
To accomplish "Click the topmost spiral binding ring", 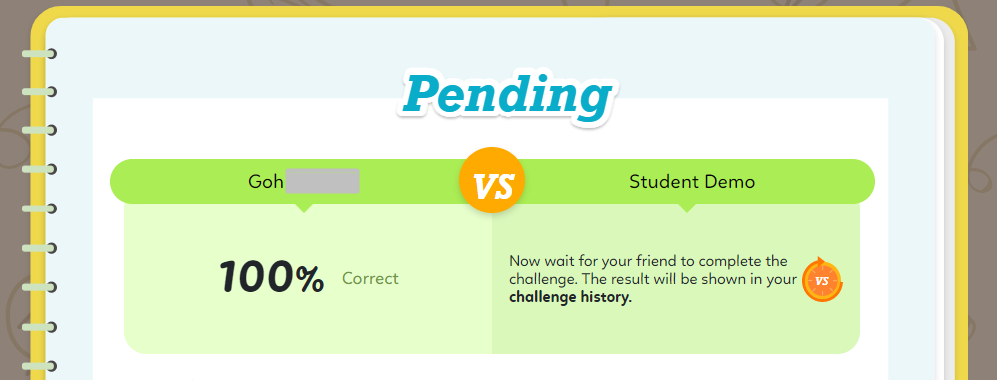I will coord(39,54).
